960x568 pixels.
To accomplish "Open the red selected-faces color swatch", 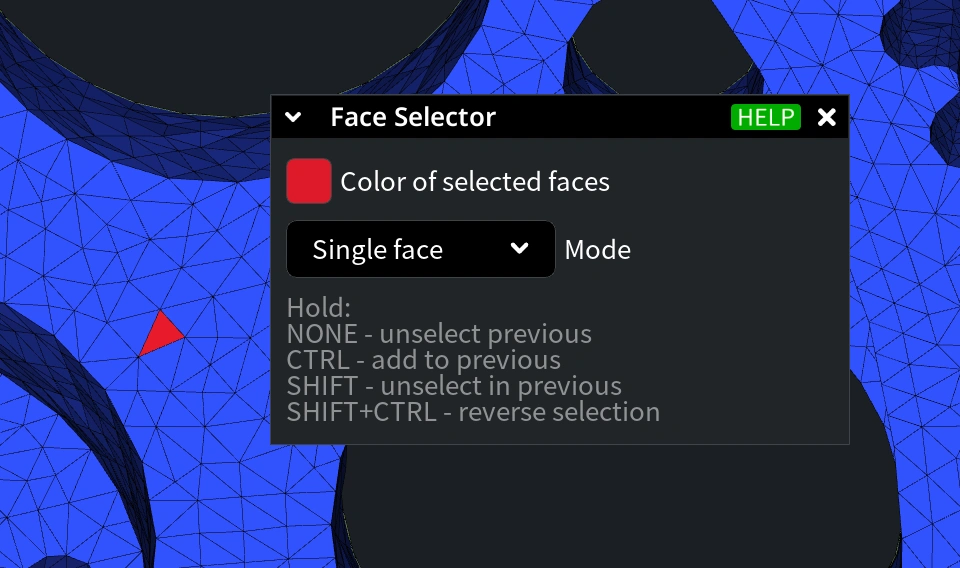I will click(x=309, y=181).
